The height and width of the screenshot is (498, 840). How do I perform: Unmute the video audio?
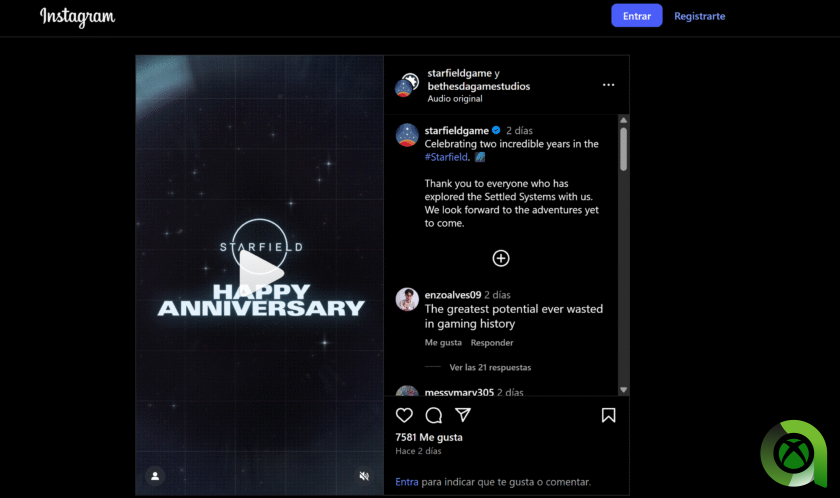pyautogui.click(x=364, y=476)
